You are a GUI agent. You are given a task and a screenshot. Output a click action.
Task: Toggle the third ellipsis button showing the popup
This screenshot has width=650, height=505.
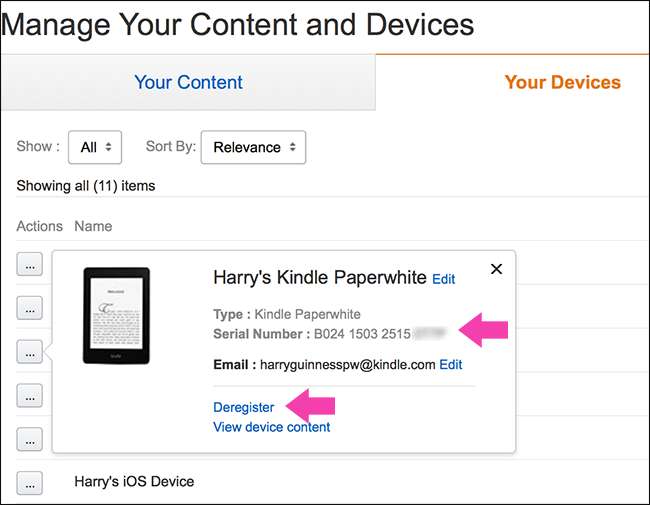click(x=30, y=351)
